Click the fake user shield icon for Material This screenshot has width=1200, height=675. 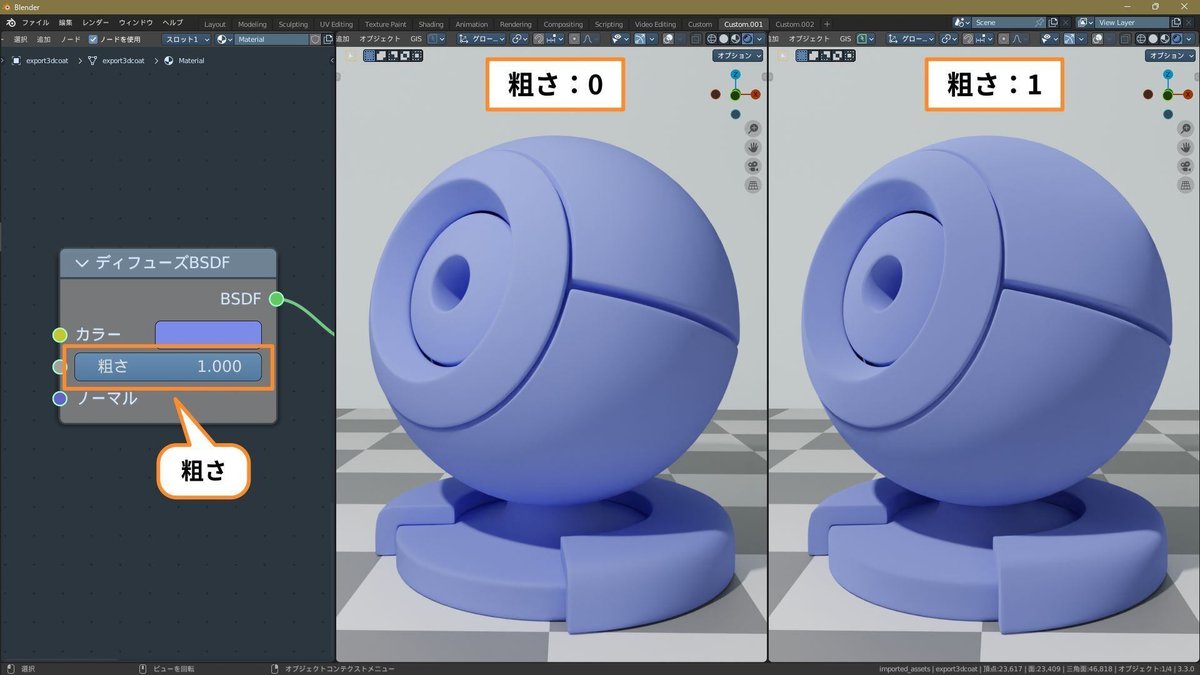pyautogui.click(x=314, y=39)
